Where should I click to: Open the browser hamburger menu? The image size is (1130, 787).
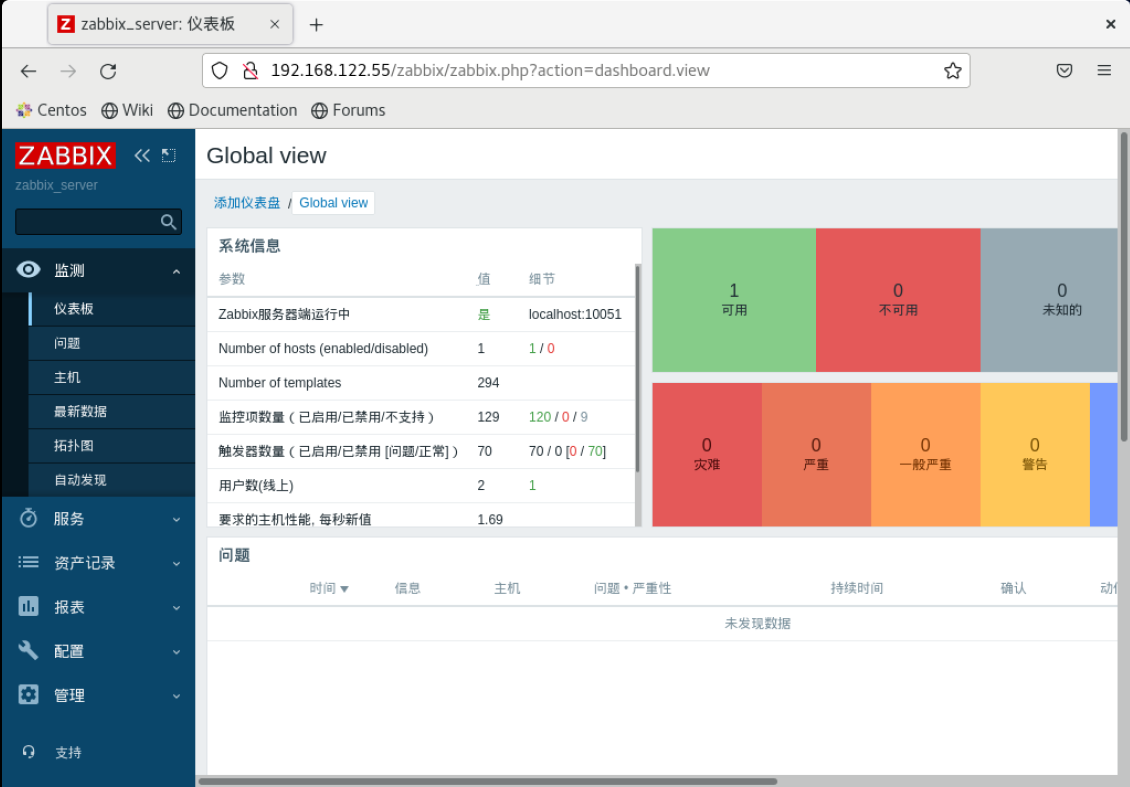tap(1104, 71)
